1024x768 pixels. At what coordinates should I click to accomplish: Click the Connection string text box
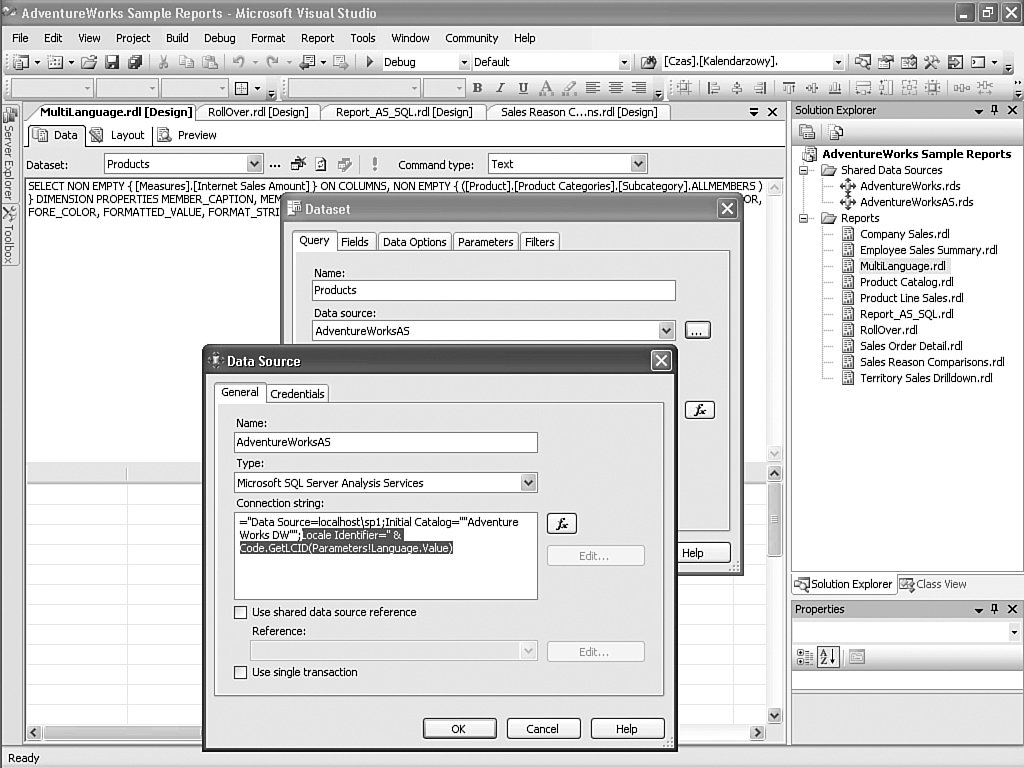click(385, 556)
